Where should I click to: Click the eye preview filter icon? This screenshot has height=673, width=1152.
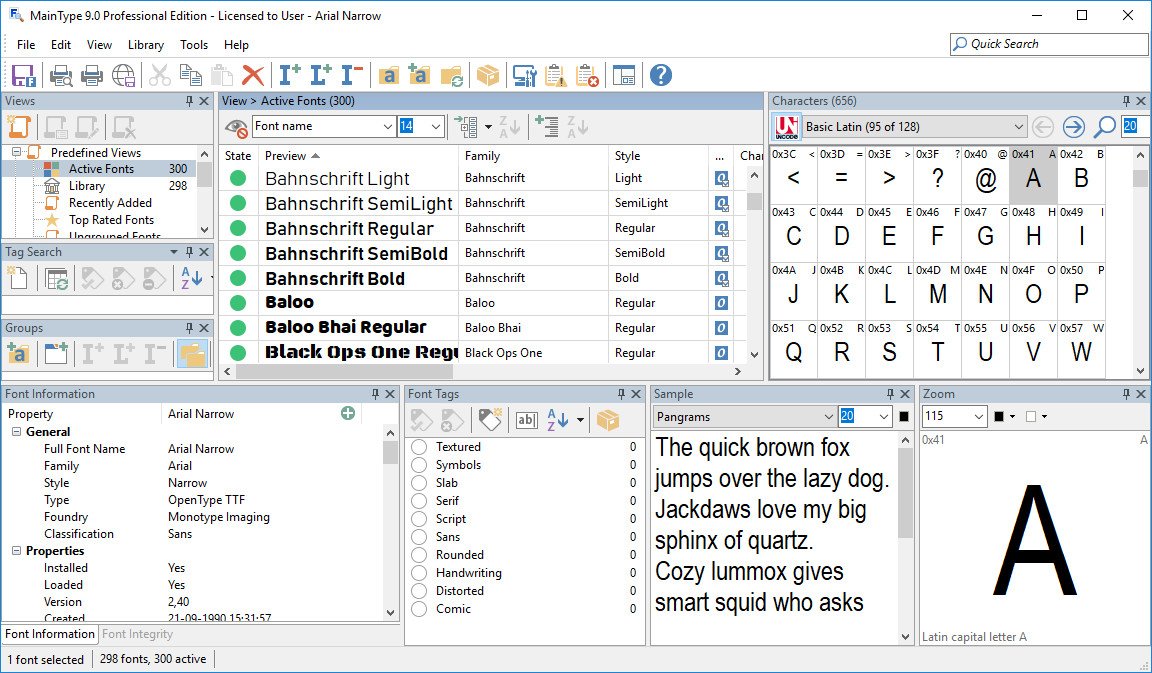[x=236, y=127]
